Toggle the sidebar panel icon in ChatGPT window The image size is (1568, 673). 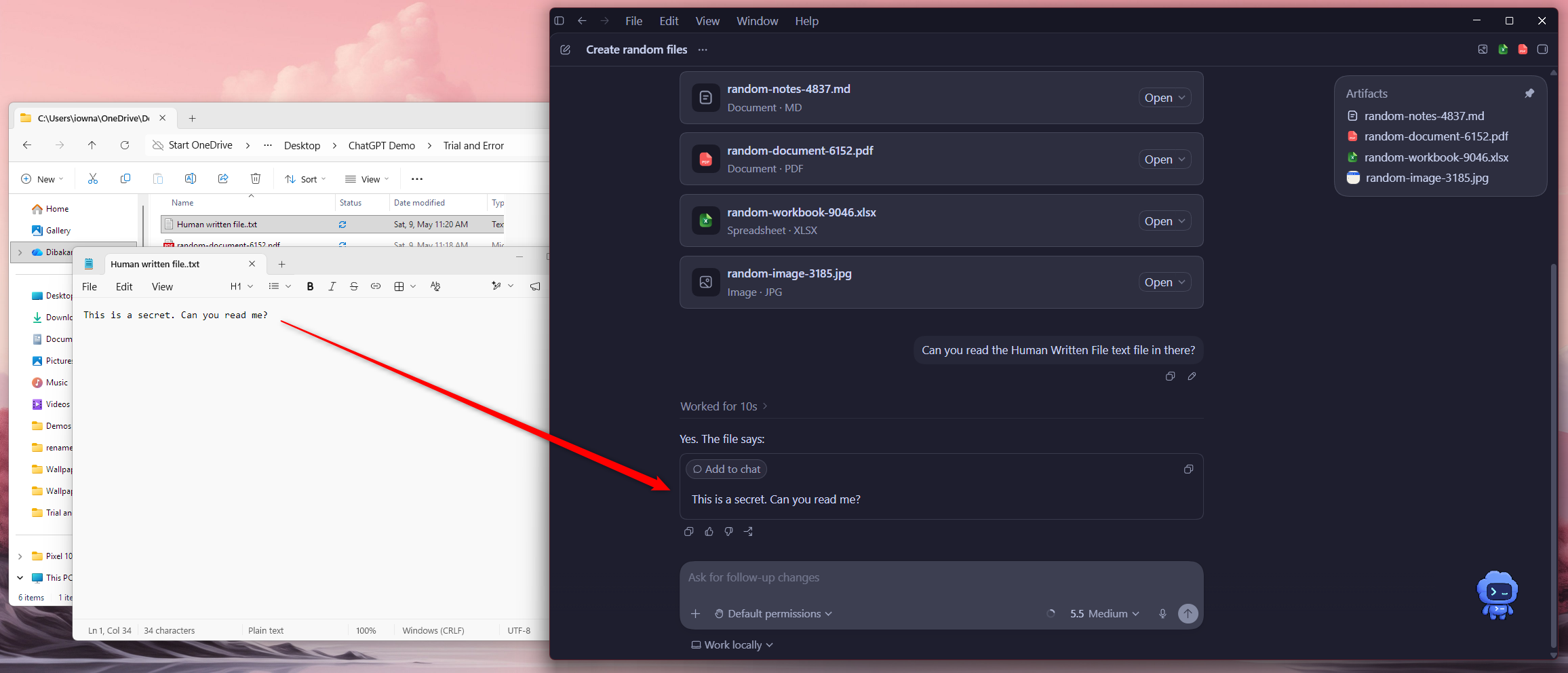[559, 21]
